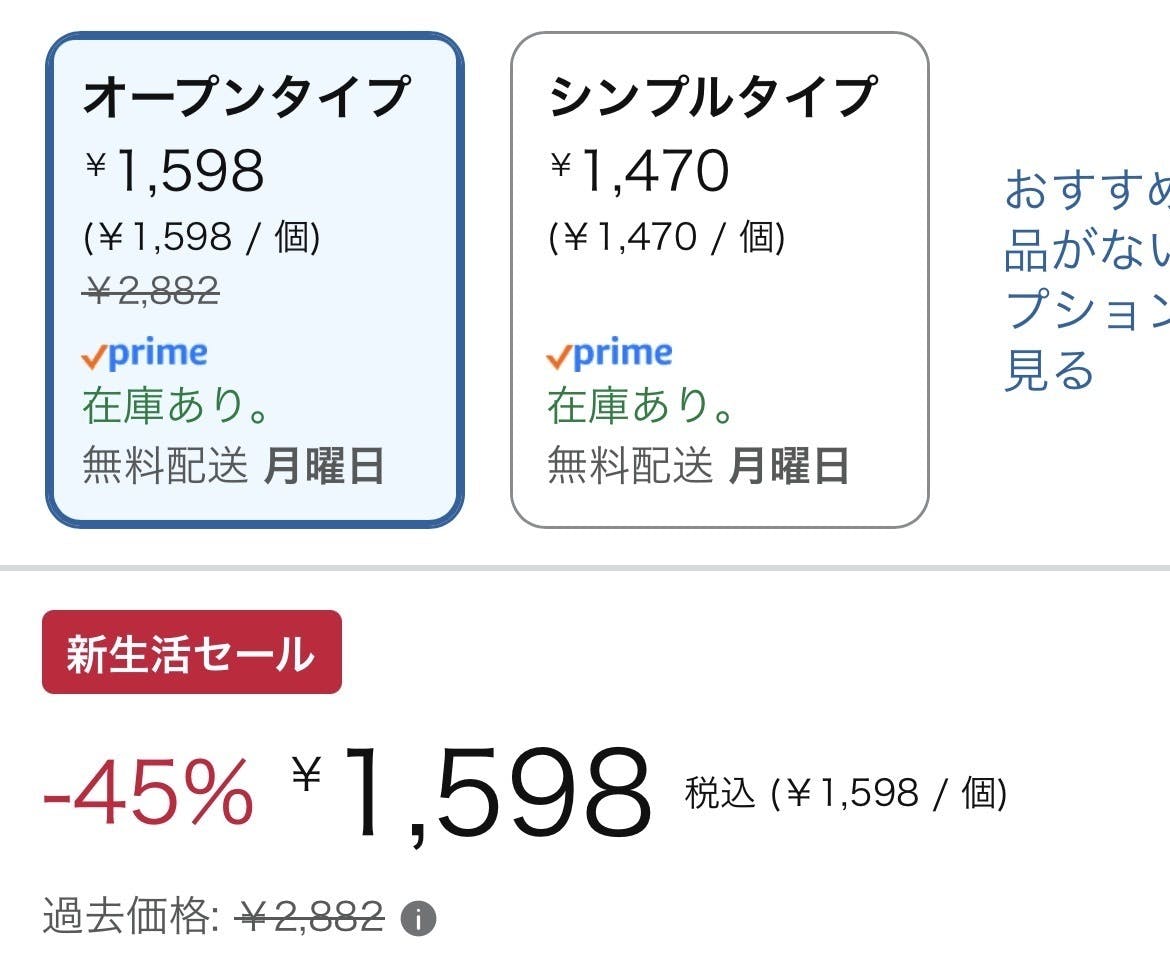Image resolution: width=1170 pixels, height=966 pixels.
Task: Click ¥1,598 price inside オープンタイプ card
Action: coord(175,170)
